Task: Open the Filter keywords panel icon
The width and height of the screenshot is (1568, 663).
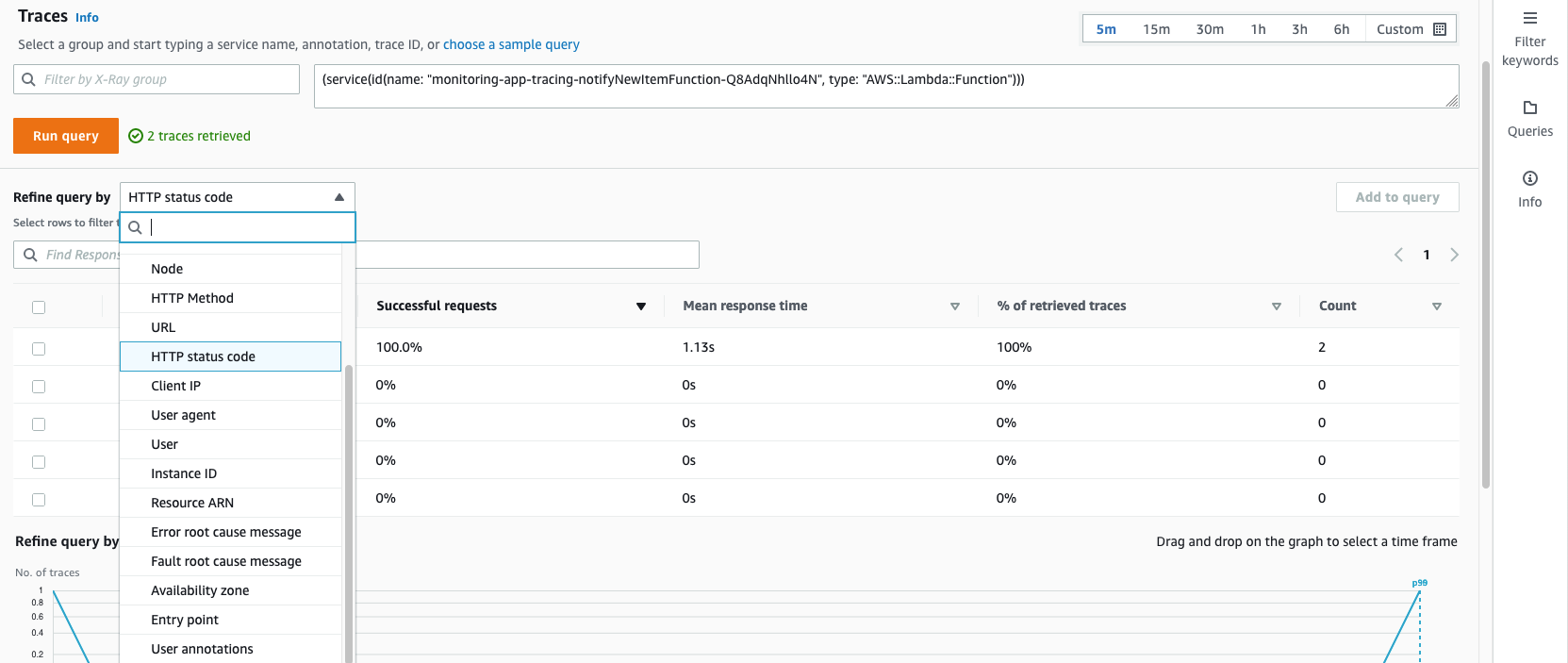Action: [1529, 18]
